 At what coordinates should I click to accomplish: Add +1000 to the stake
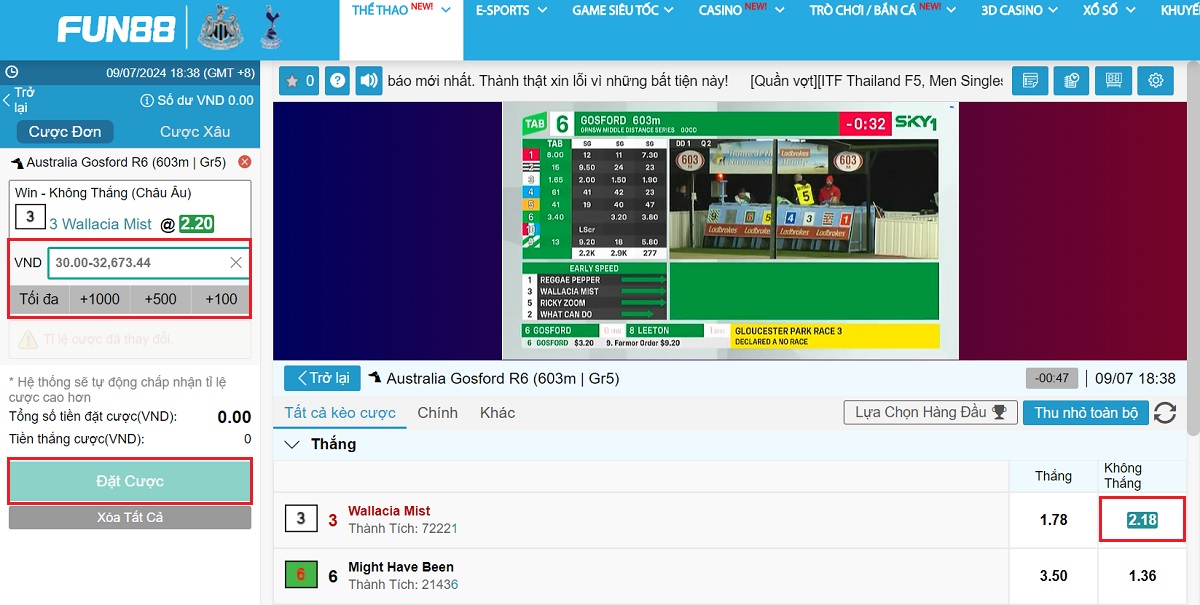(x=100, y=299)
